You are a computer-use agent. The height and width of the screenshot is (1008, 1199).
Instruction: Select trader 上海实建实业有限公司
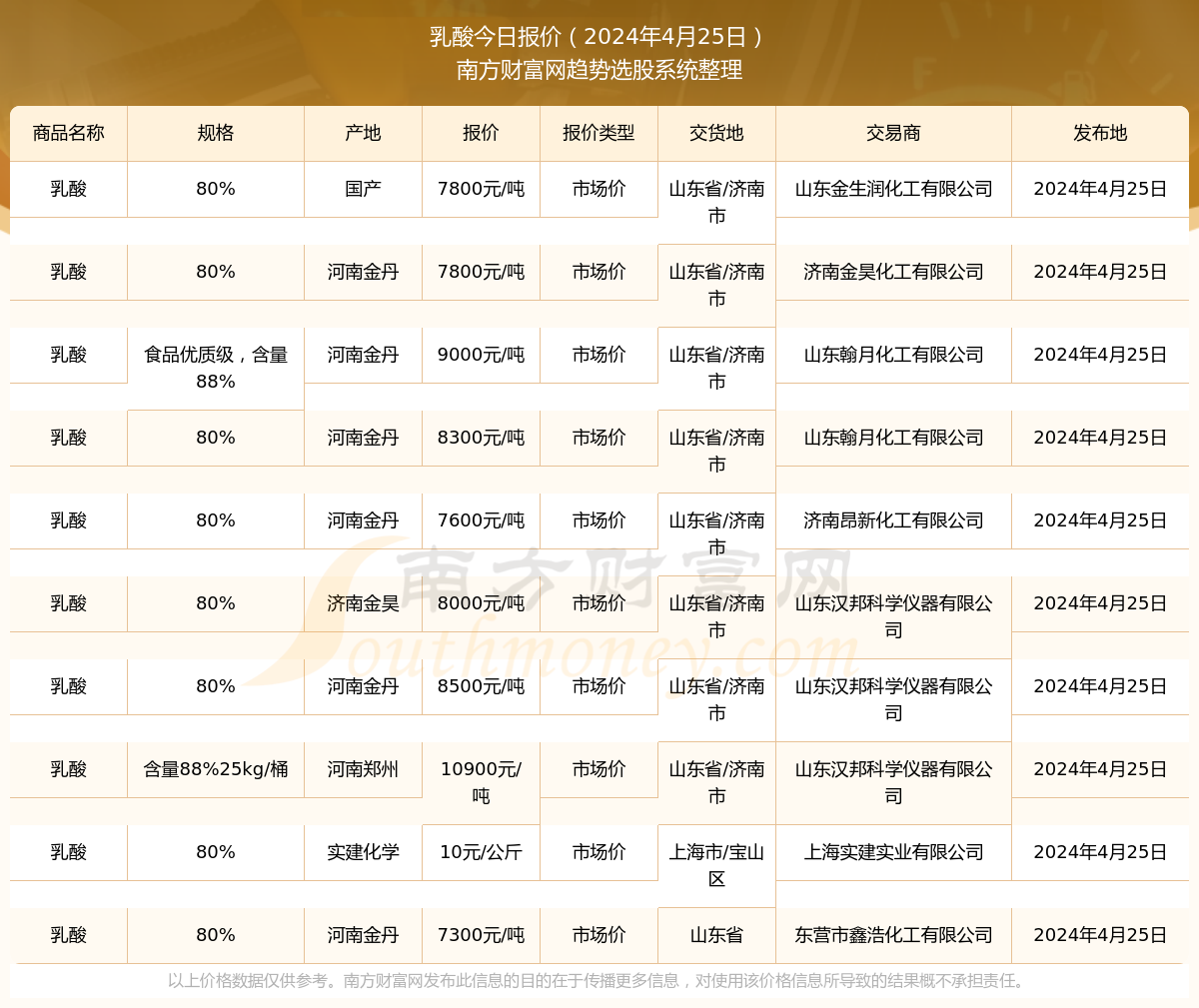893,852
